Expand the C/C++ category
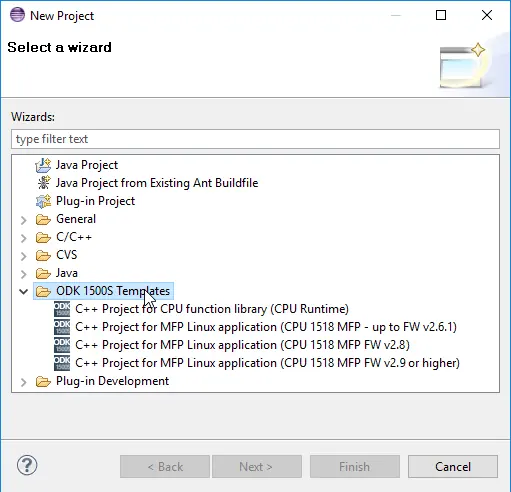The image size is (511, 492). (x=23, y=238)
